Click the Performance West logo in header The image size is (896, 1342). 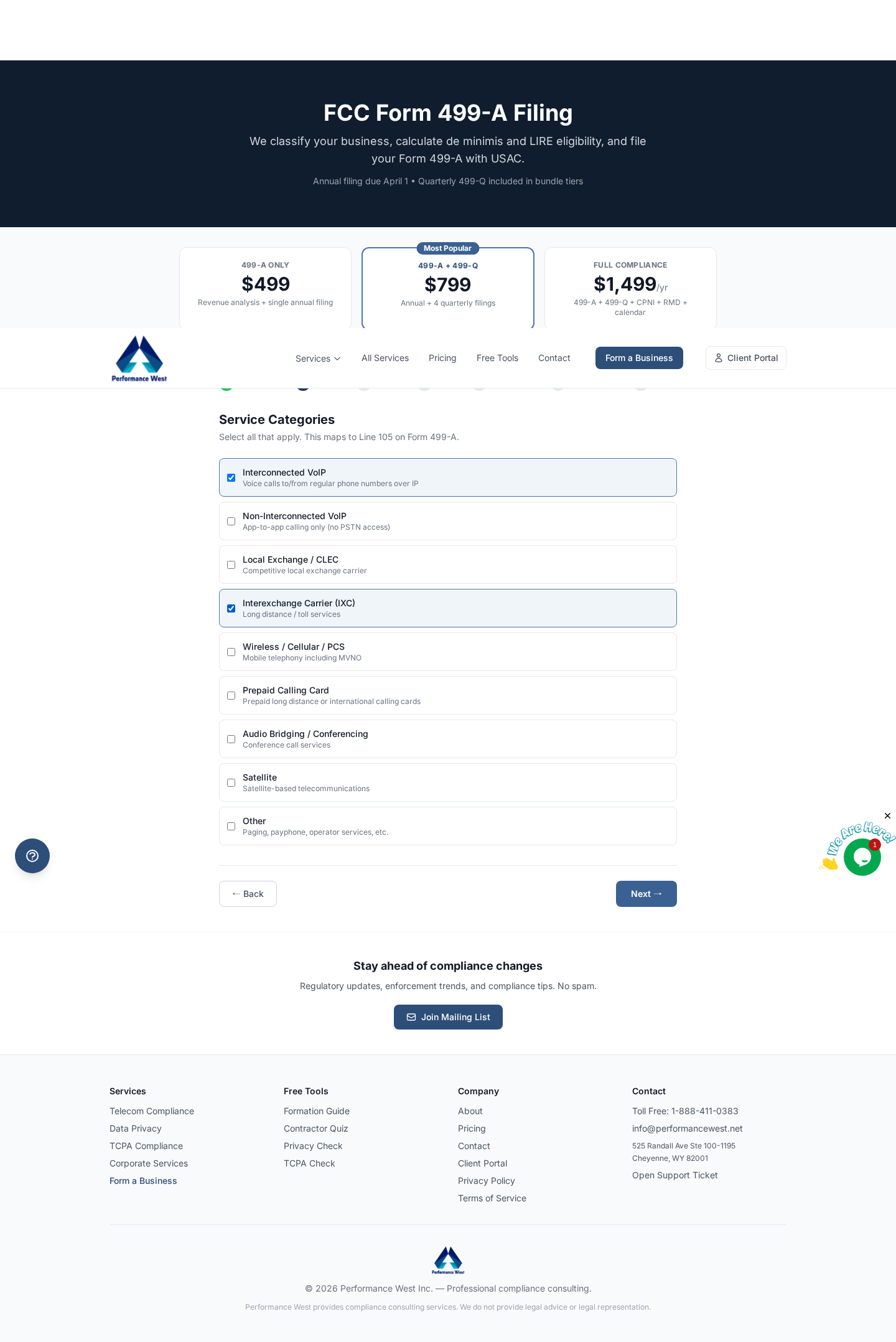(x=139, y=359)
